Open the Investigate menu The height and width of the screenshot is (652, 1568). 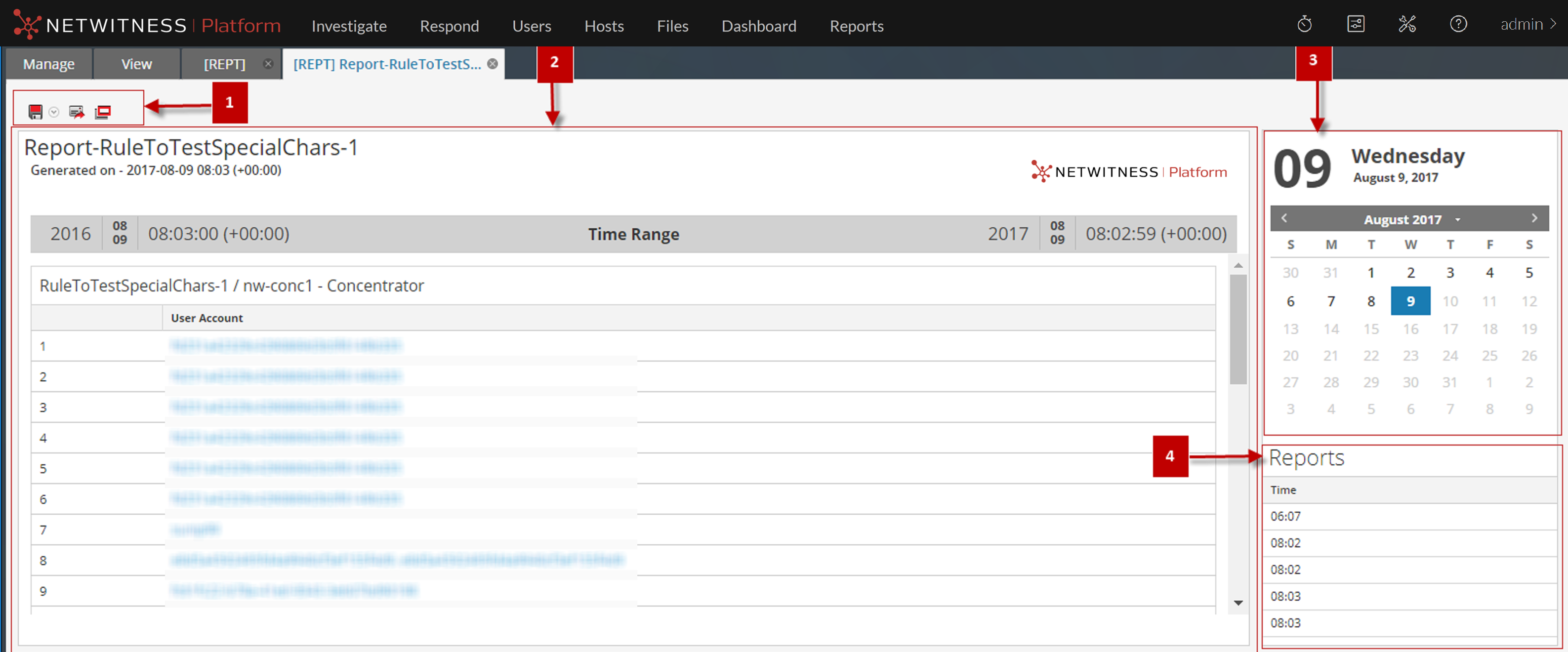pos(349,26)
